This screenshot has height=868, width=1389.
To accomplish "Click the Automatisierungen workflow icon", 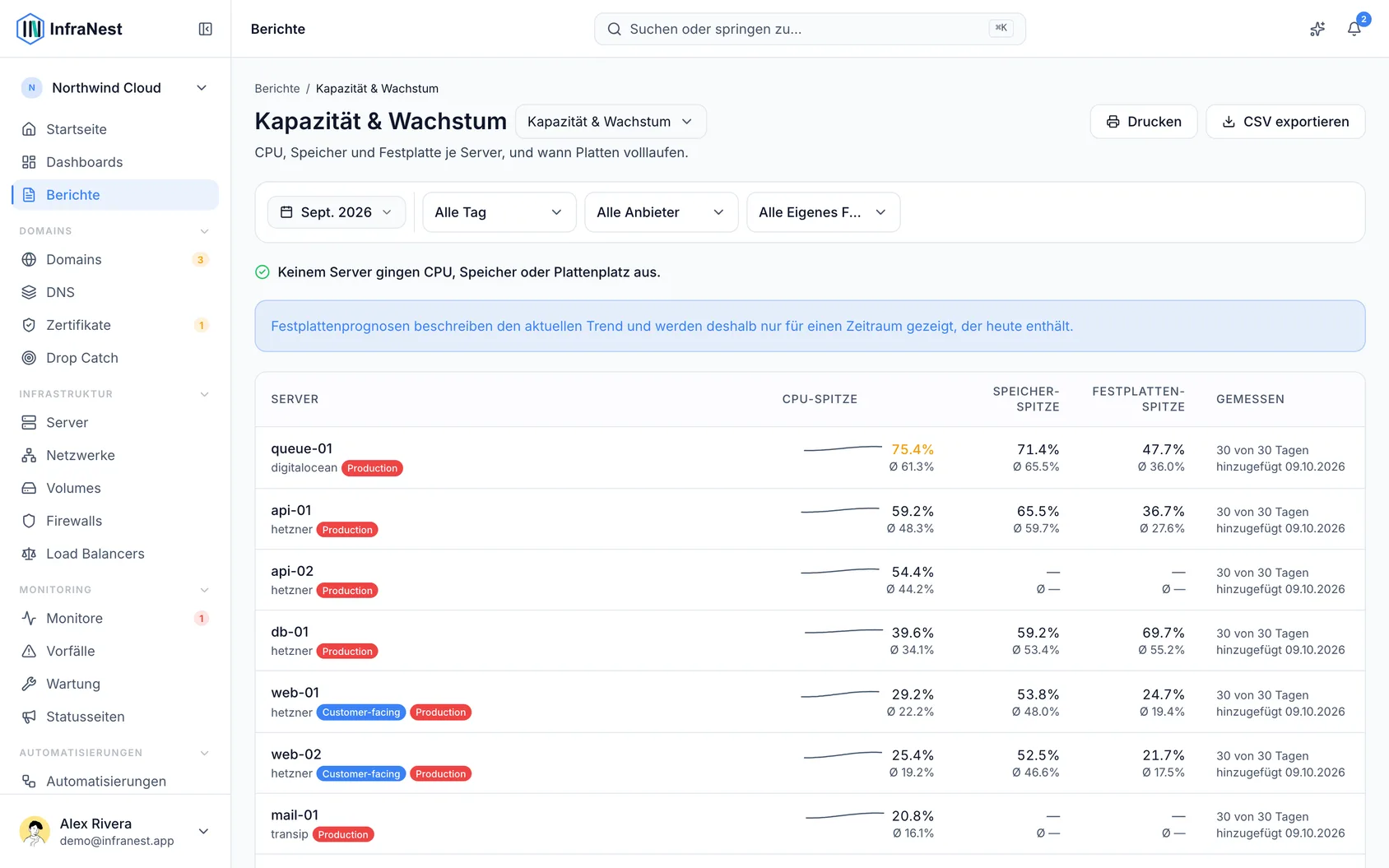I will (29, 781).
